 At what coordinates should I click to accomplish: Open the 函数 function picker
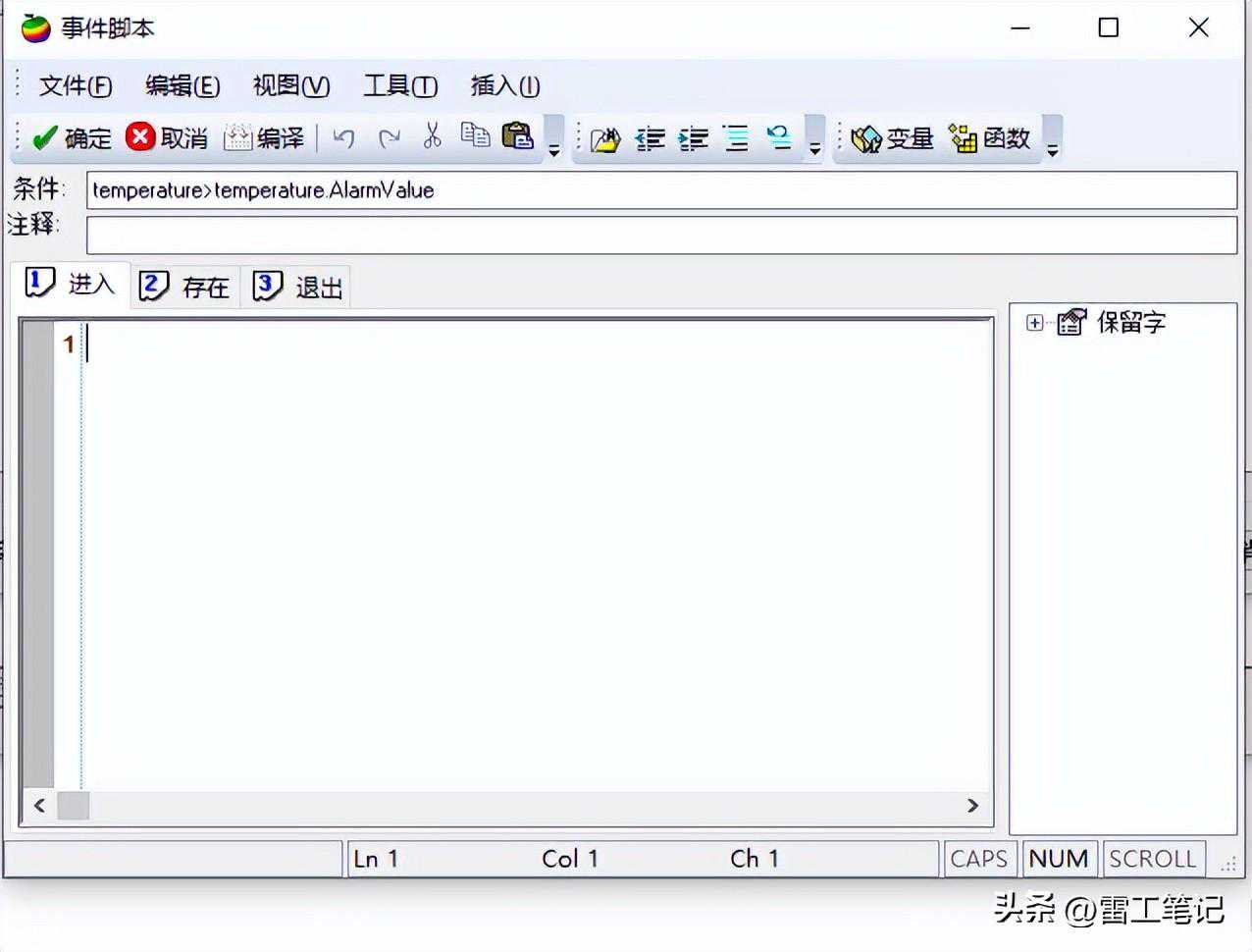click(x=990, y=139)
